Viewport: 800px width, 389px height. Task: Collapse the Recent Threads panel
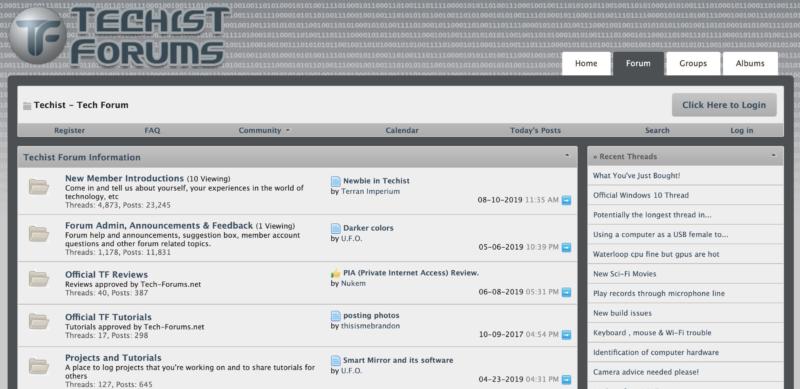click(x=773, y=155)
